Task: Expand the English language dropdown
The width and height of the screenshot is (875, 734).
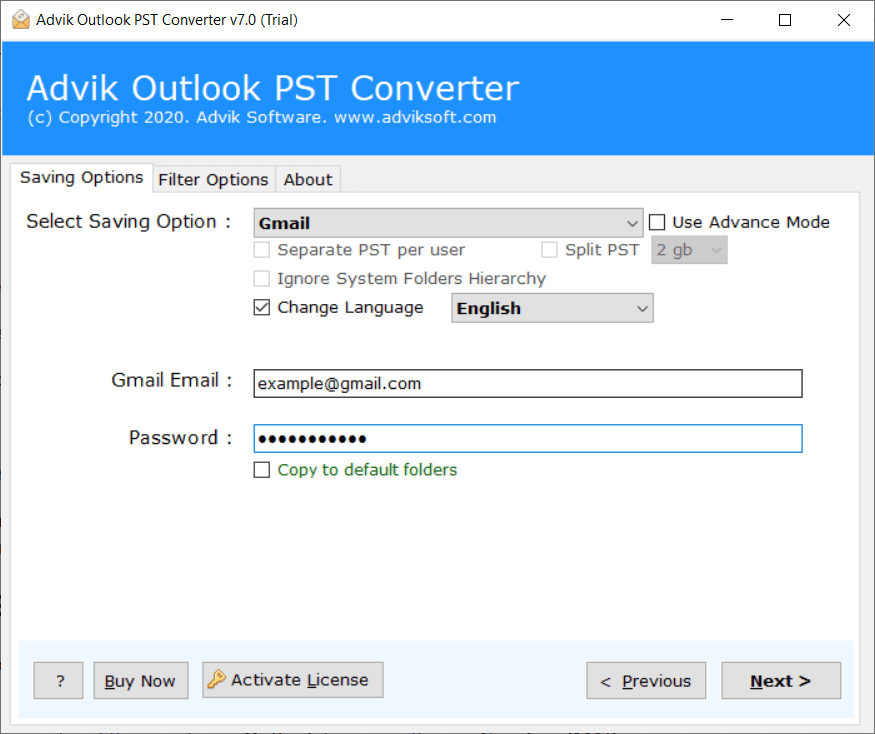Action: [552, 308]
